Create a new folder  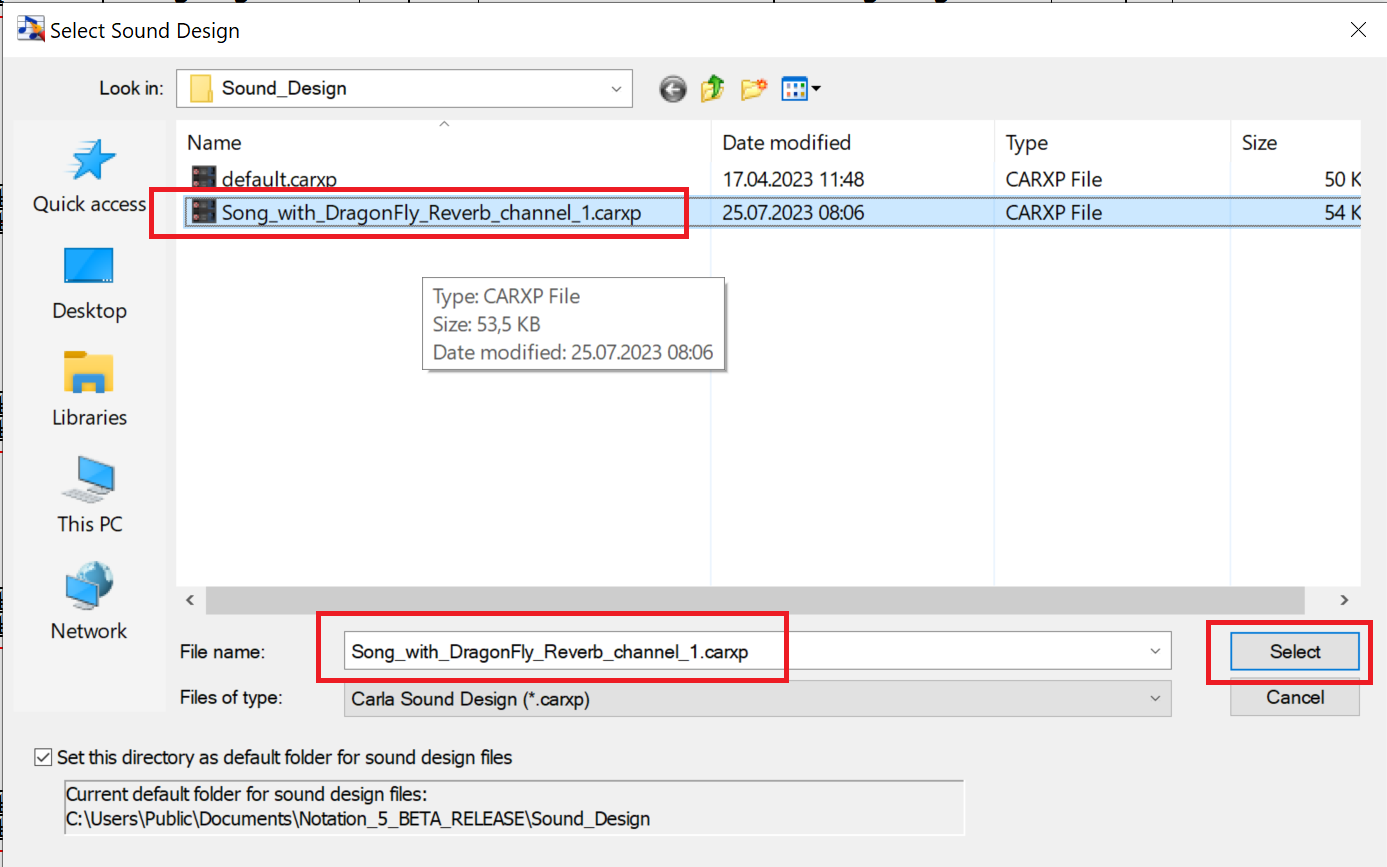point(753,89)
